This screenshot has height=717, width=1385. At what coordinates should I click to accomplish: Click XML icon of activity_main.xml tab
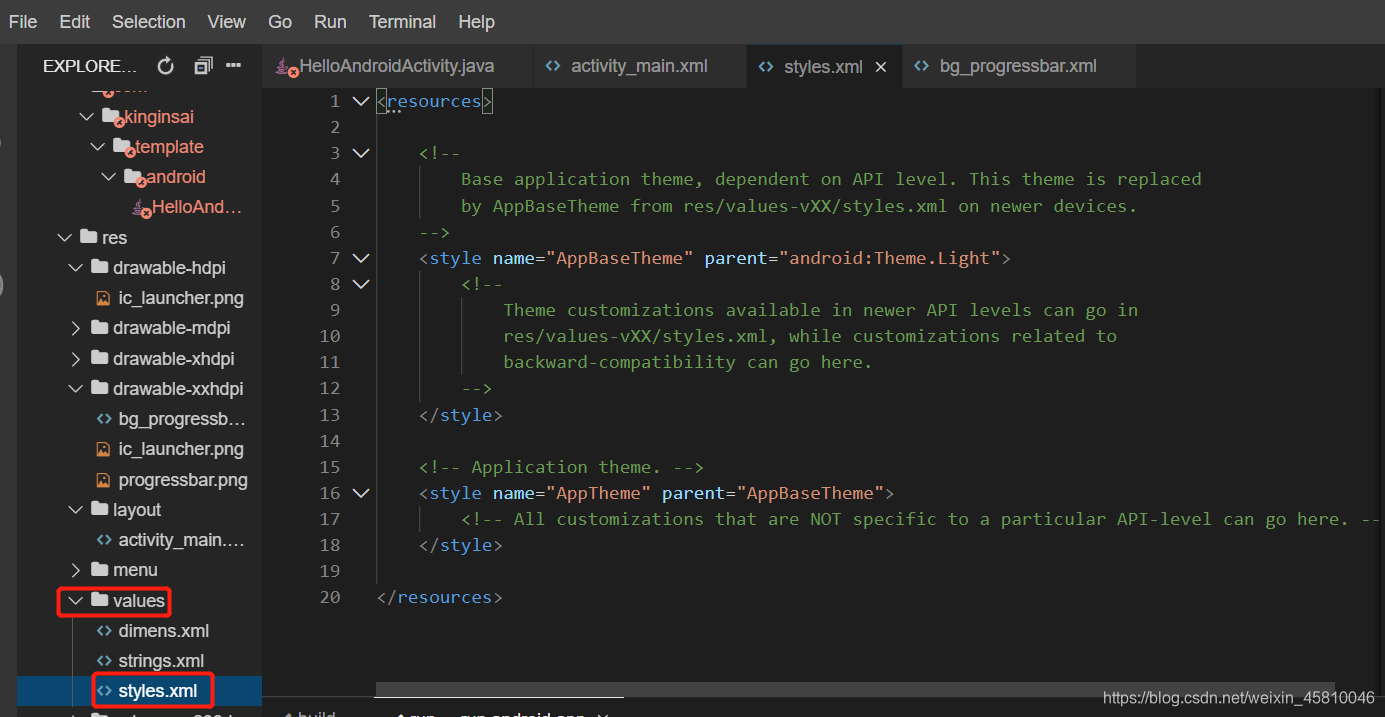click(553, 66)
